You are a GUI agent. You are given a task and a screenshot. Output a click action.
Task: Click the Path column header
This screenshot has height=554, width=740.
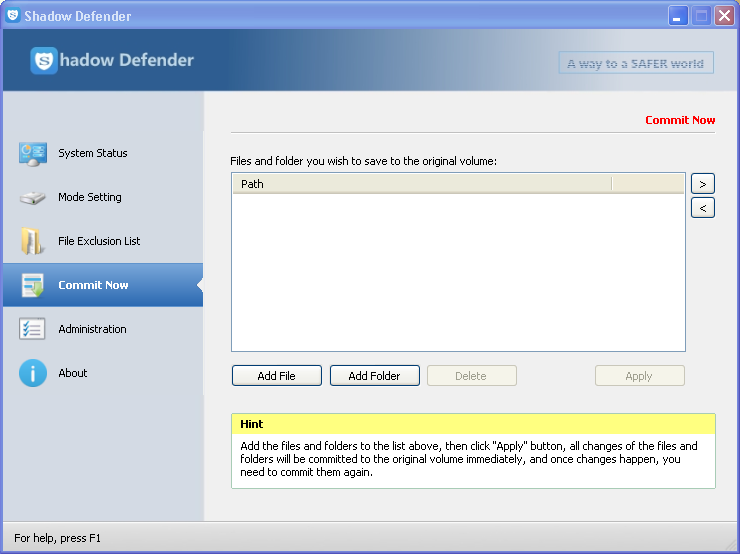[x=422, y=184]
